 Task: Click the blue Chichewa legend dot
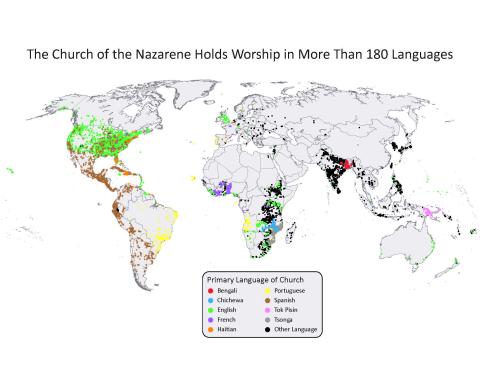point(210,300)
